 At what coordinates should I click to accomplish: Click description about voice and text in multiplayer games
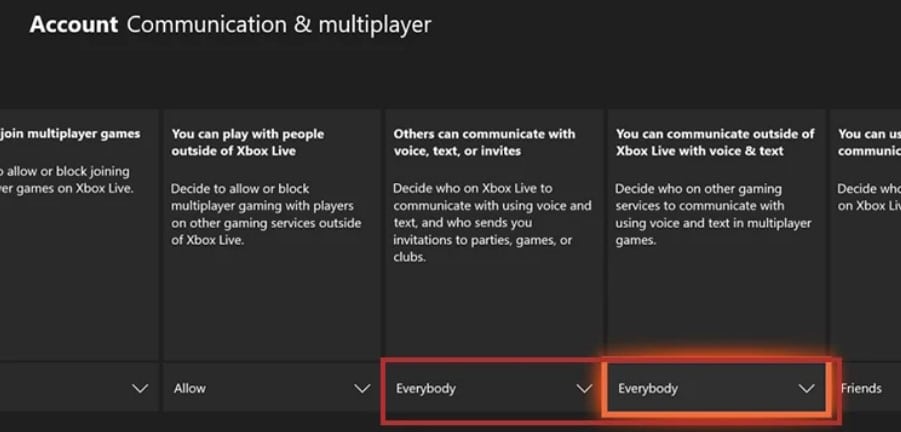(x=713, y=214)
